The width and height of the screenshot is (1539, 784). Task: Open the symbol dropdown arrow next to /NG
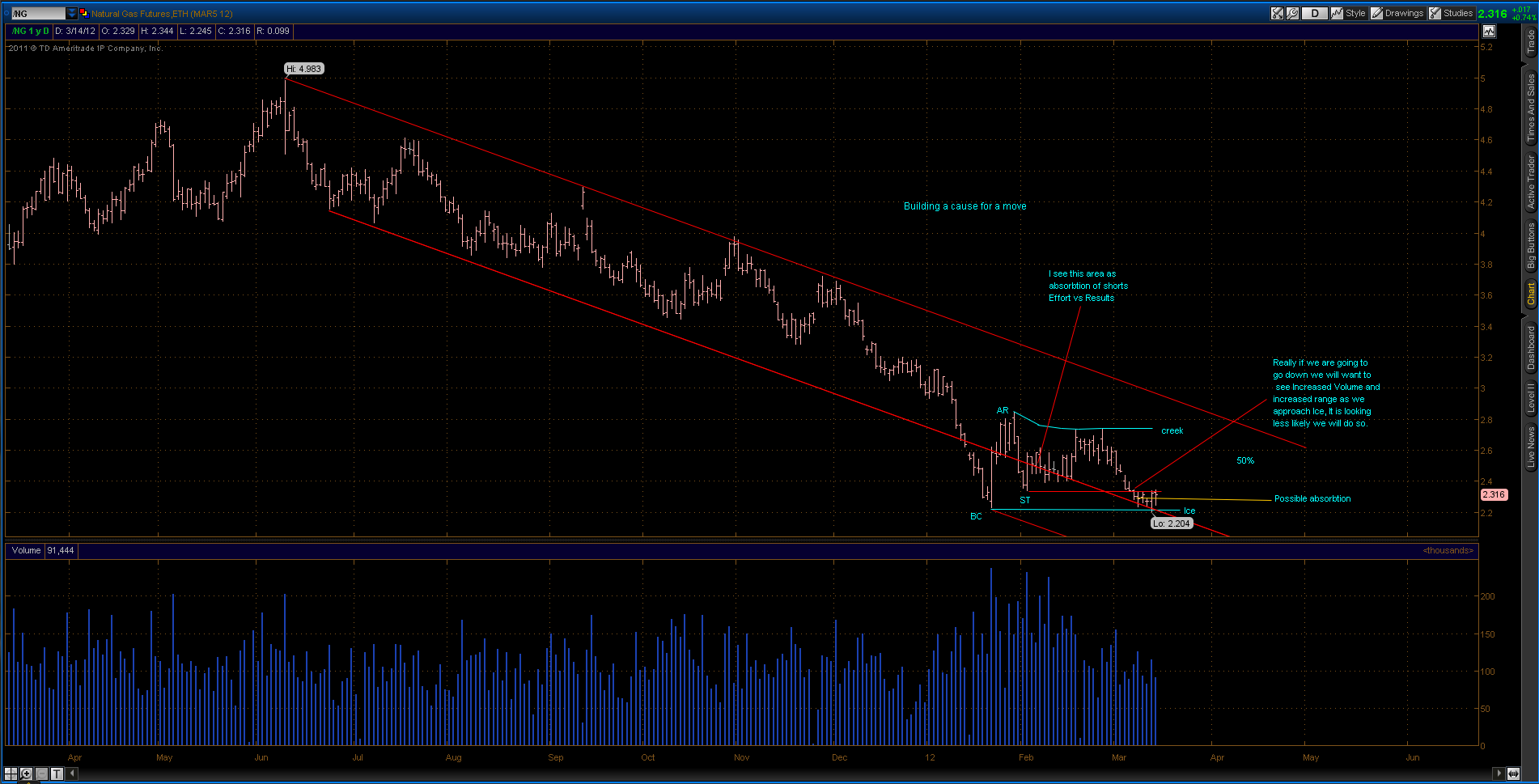[71, 13]
